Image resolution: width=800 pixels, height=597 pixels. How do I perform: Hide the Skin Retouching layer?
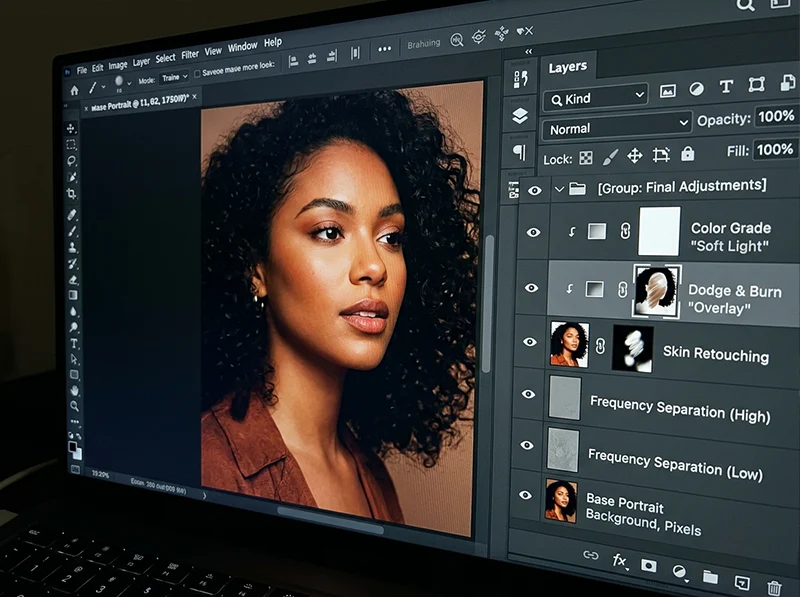pos(530,342)
